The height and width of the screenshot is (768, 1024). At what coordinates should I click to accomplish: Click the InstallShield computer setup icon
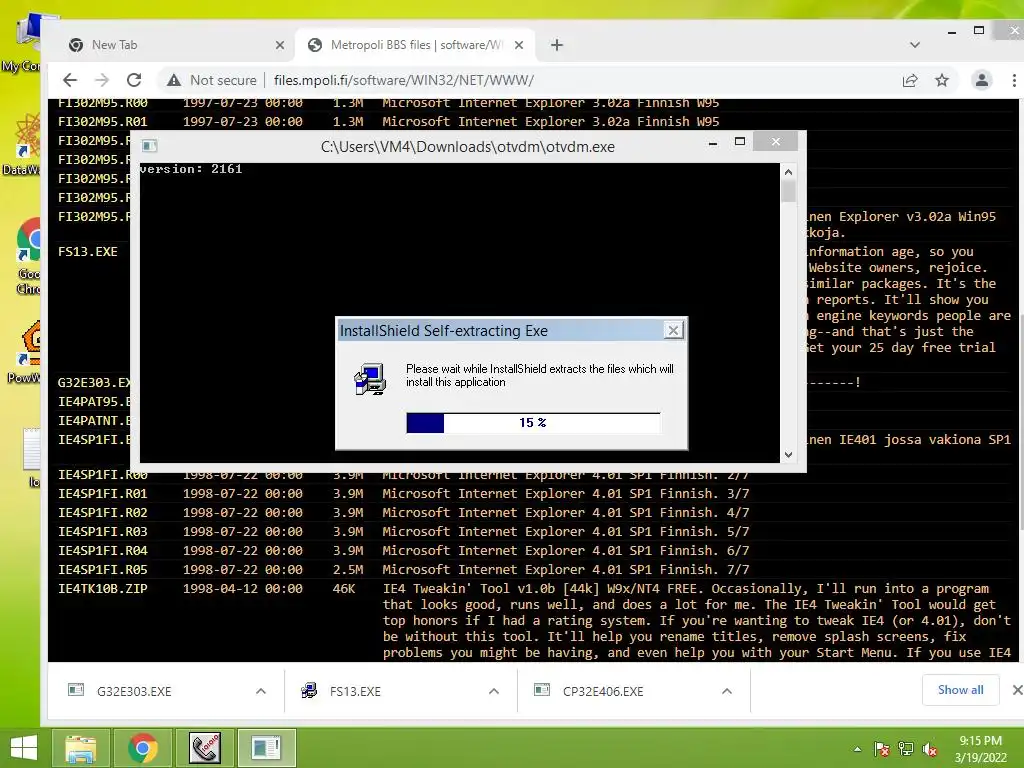tap(370, 379)
